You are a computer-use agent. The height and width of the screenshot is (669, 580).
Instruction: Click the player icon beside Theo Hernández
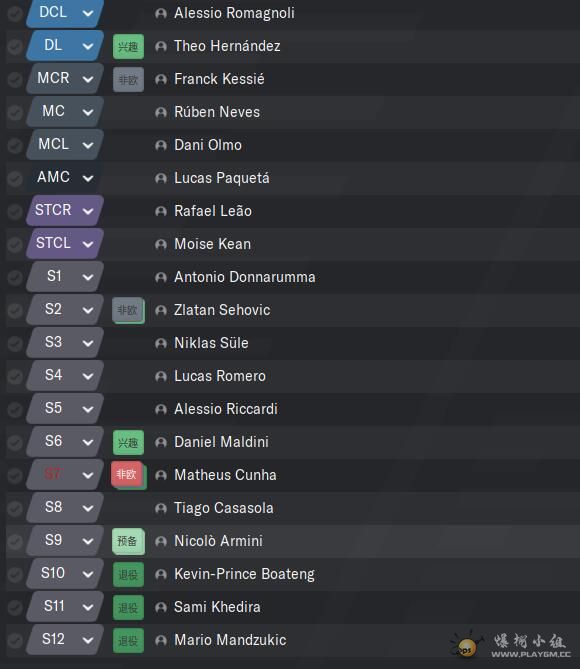pos(161,46)
